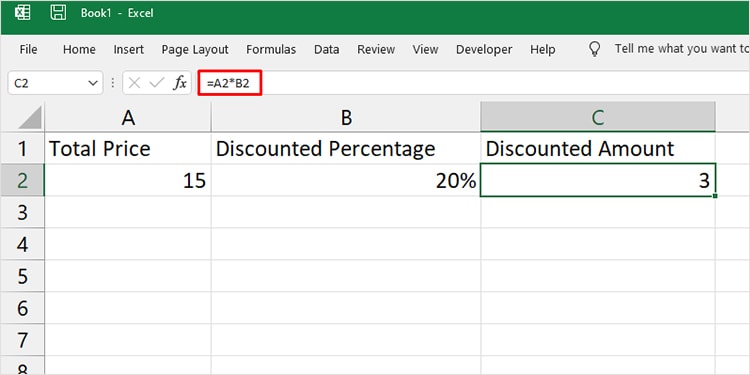Open the Review tab
This screenshot has width=750, height=375.
[376, 49]
